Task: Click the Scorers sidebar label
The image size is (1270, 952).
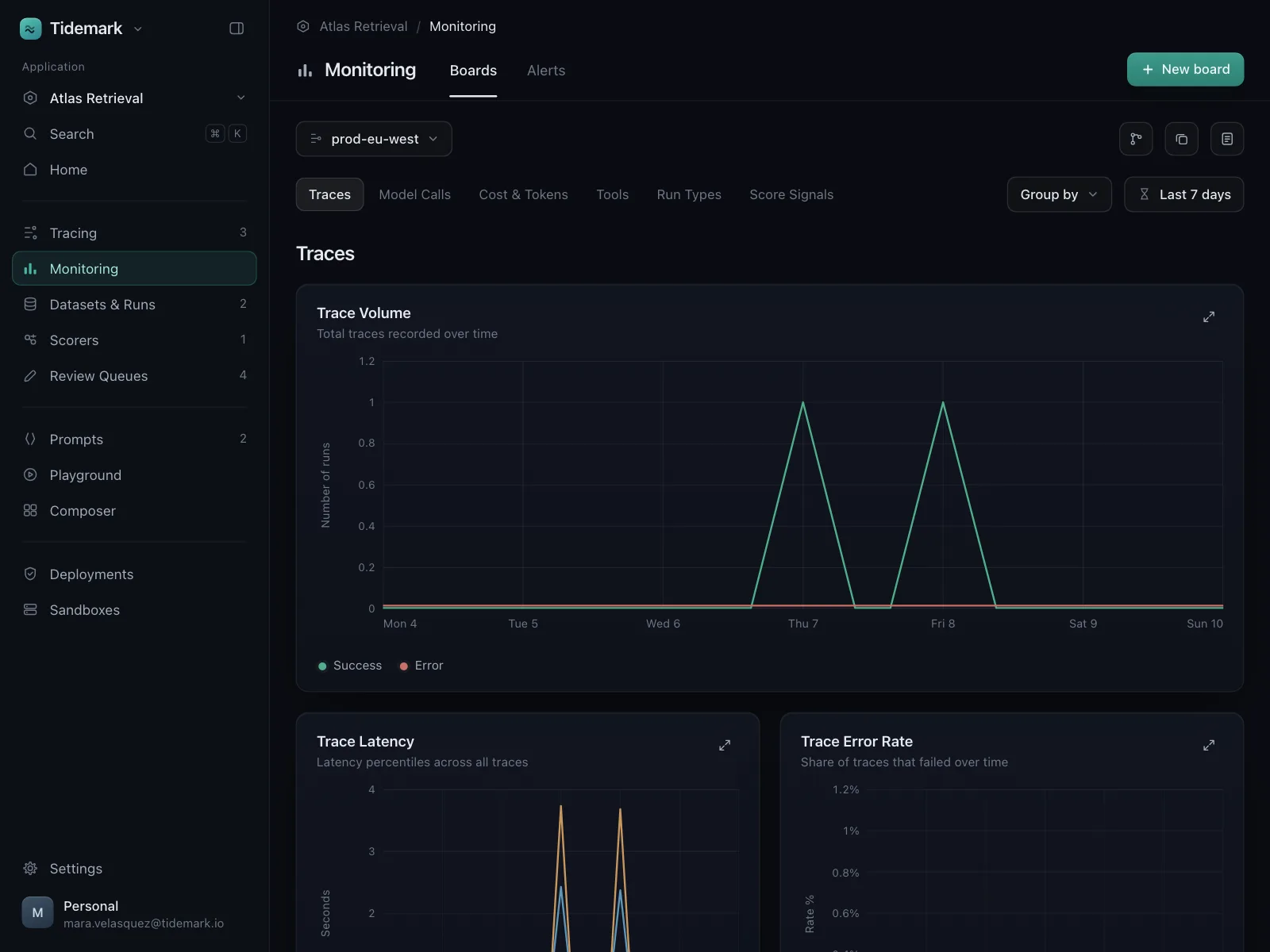Action: pyautogui.click(x=74, y=340)
